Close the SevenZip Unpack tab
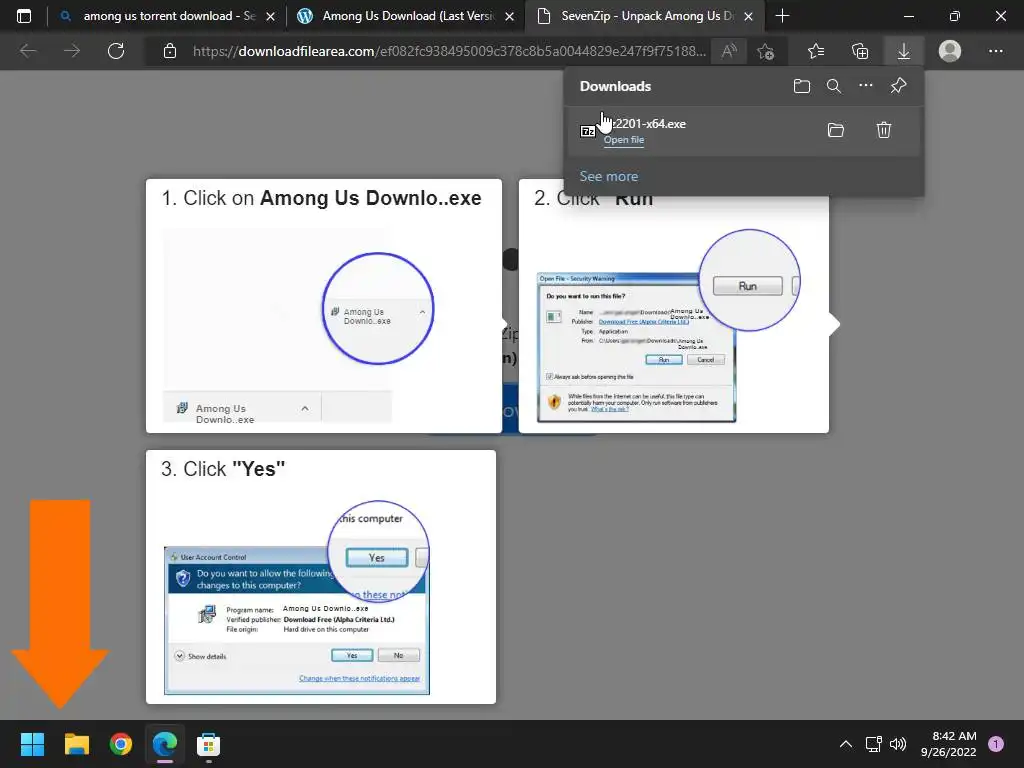 click(x=748, y=16)
